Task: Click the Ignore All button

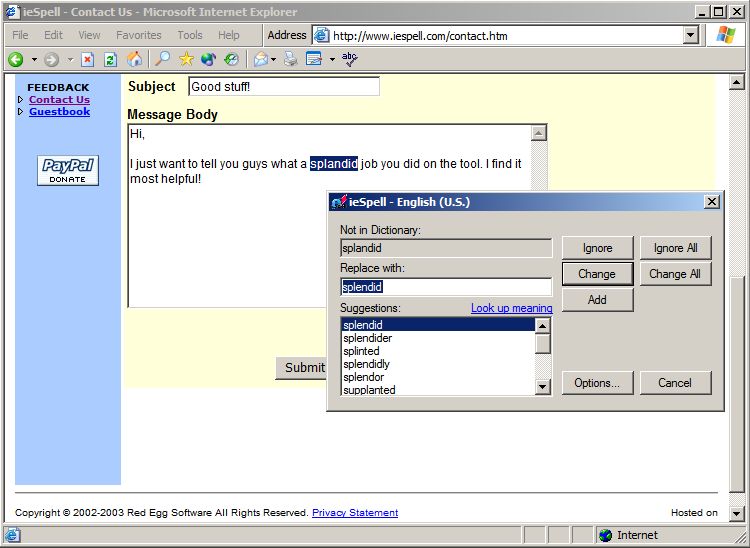Action: (x=675, y=248)
